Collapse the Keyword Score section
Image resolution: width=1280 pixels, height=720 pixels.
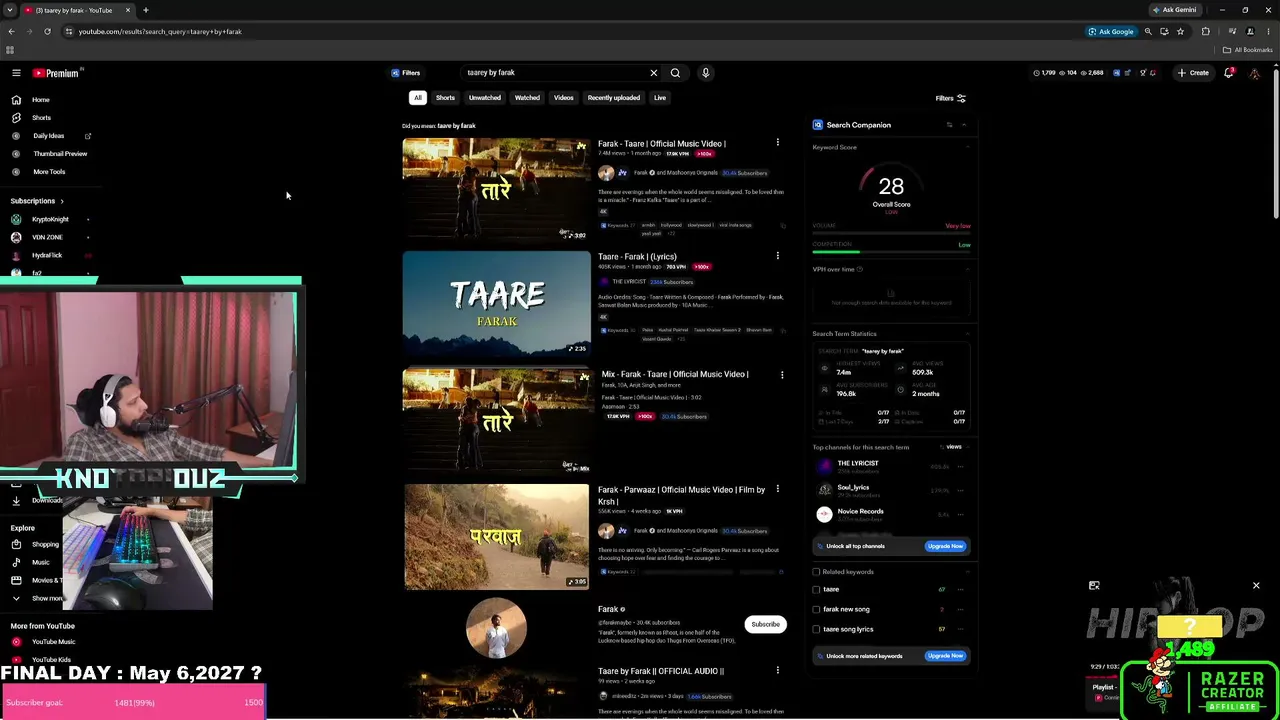968,148
